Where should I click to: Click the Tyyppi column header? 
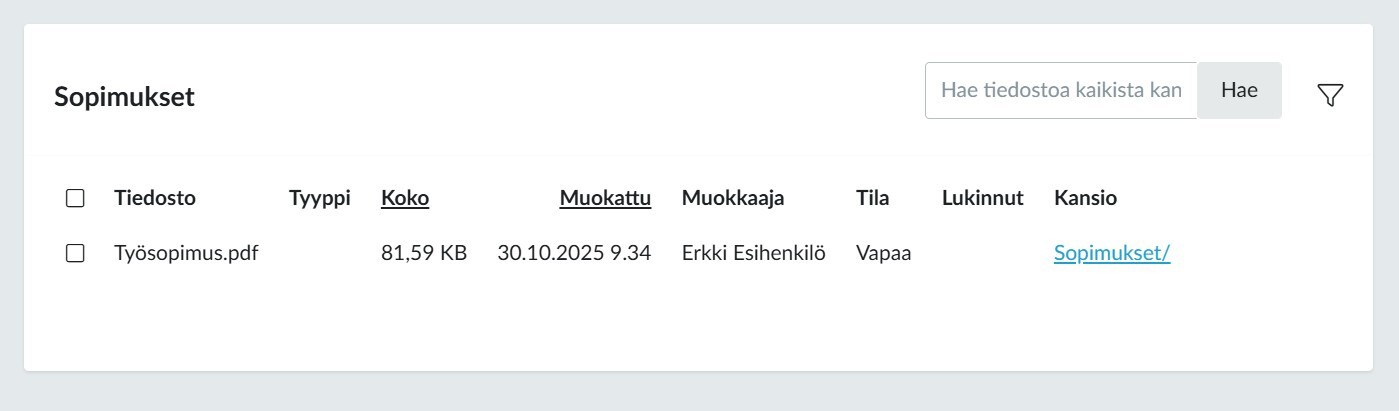(x=319, y=198)
